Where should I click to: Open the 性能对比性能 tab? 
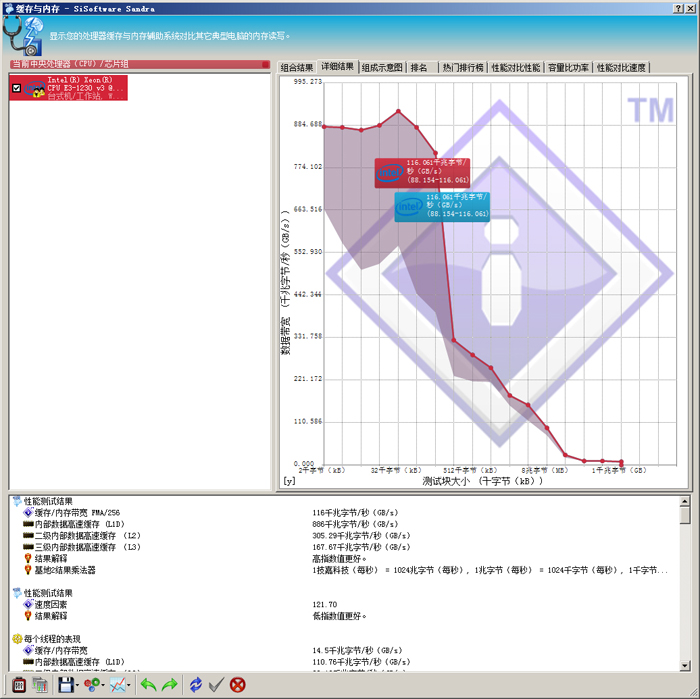(516, 67)
